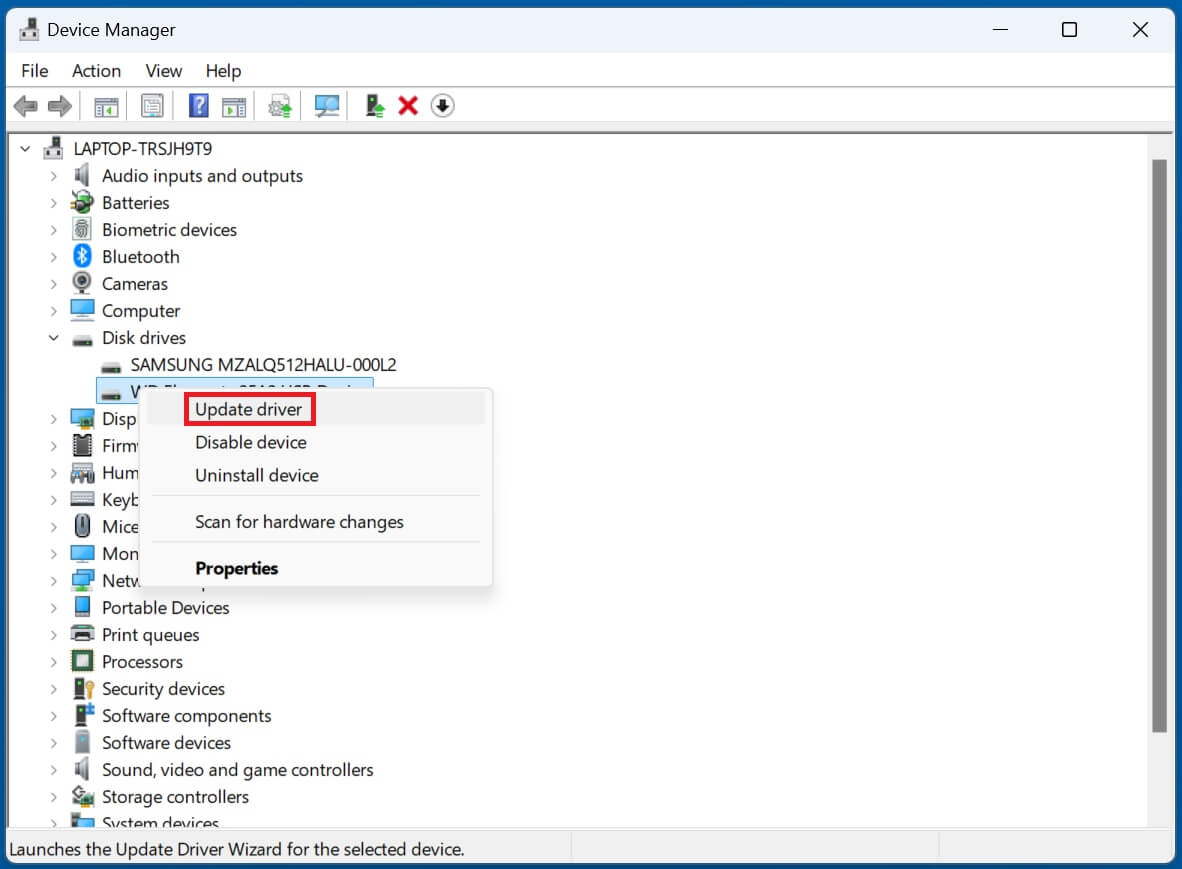Screen dimensions: 1182x869
Task: Click the Scan for hardware changes toolbar icon
Action: 326,105
